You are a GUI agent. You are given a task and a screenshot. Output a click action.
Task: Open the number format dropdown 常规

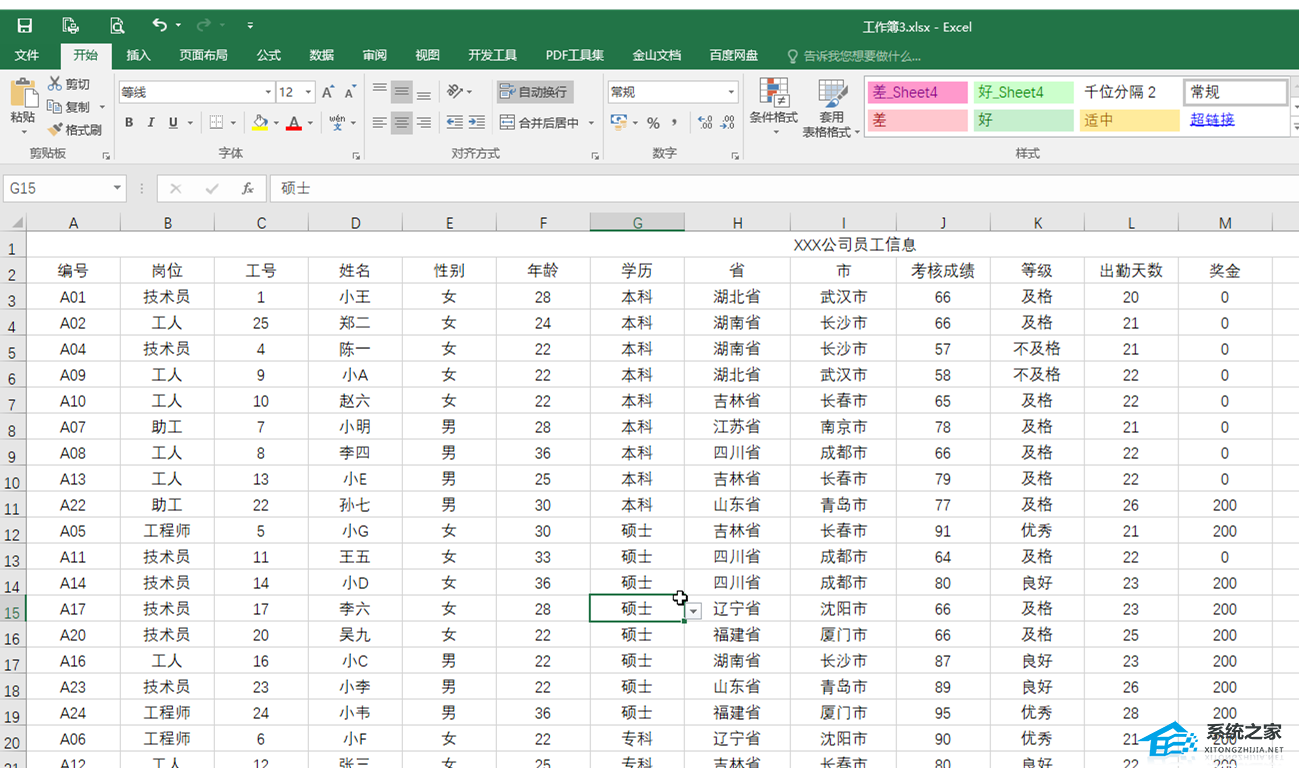pos(731,92)
